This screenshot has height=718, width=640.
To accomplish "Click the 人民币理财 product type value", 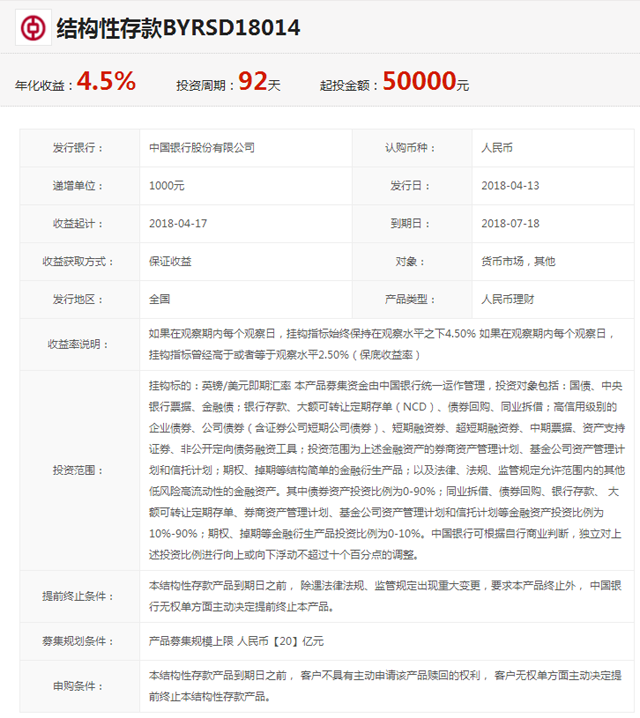I will (507, 299).
